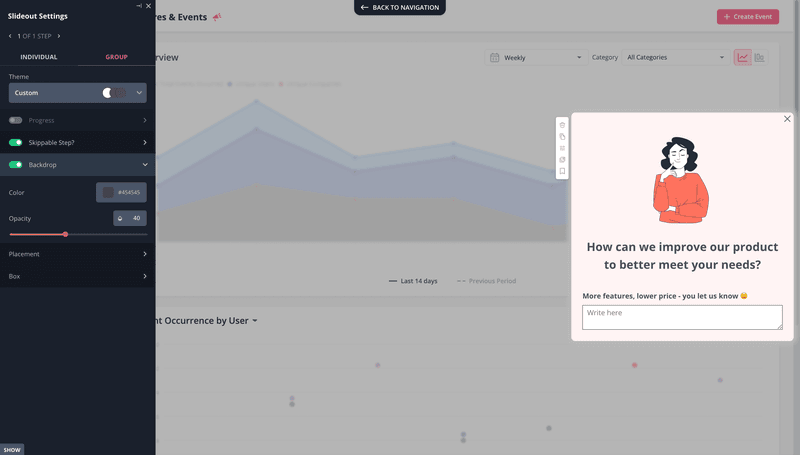Click the Create Event button
Image resolution: width=800 pixels, height=455 pixels.
[x=747, y=17]
